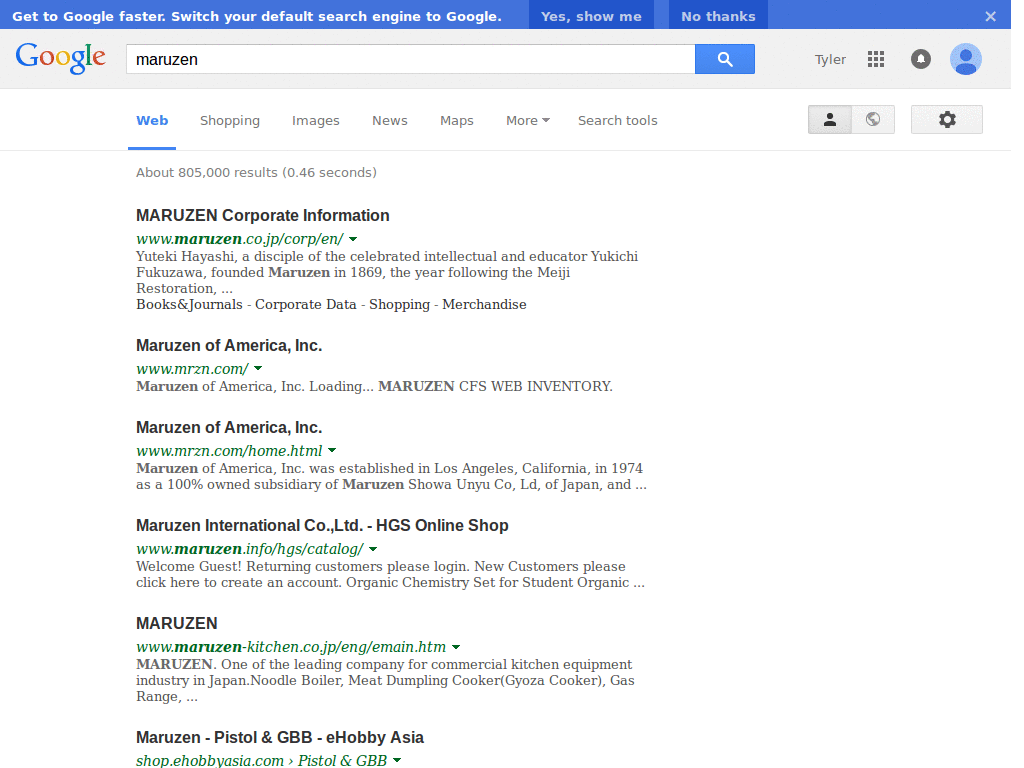Switch to the Maps tab
Image resolution: width=1024 pixels, height=768 pixels.
(x=456, y=121)
